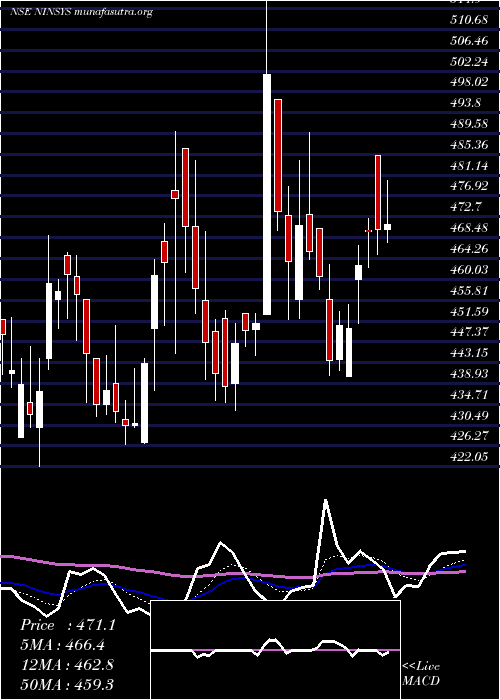Click the 451.59 price axis label
This screenshot has width=500, height=700.
468,311
